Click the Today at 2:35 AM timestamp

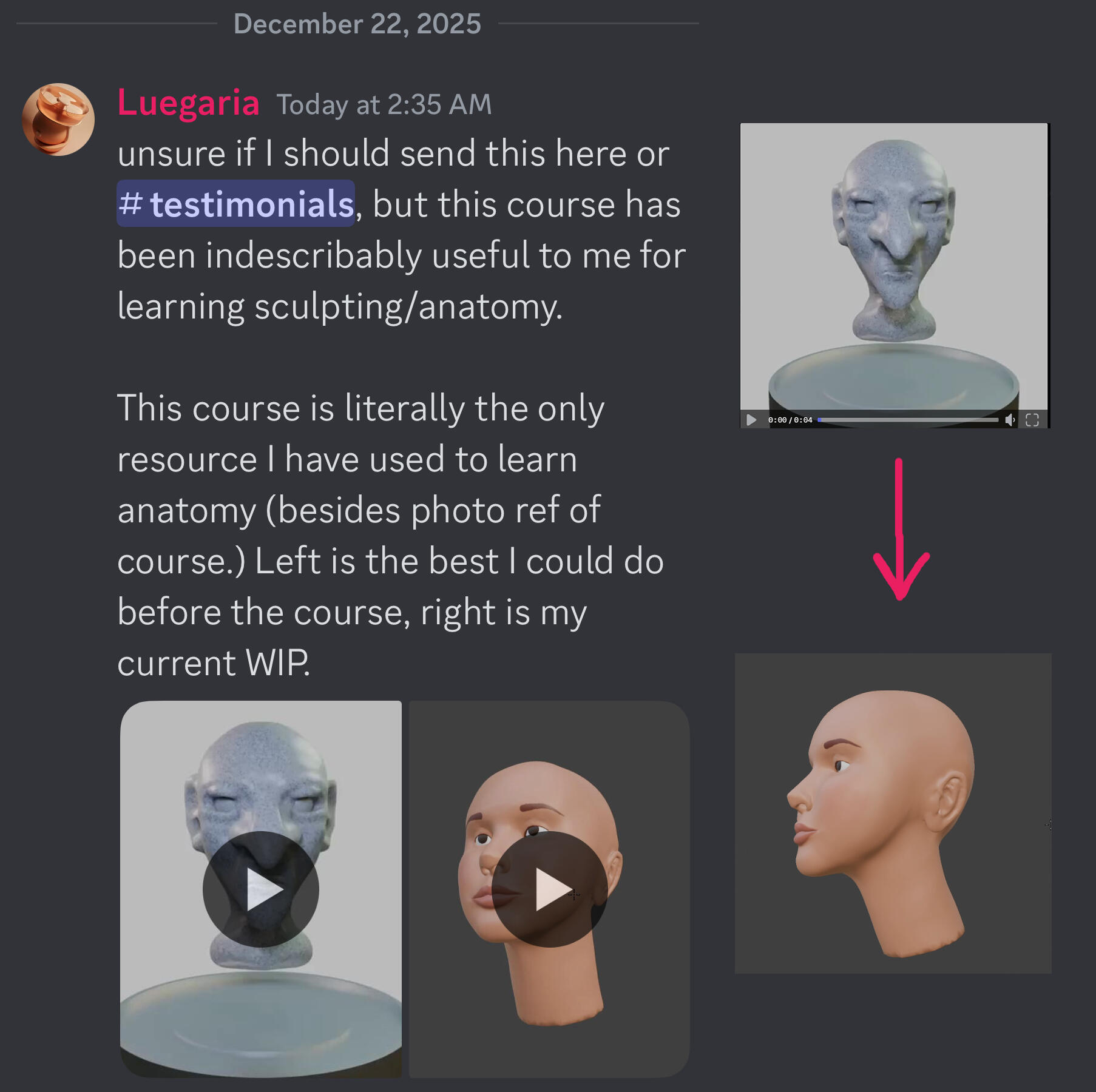click(x=384, y=104)
